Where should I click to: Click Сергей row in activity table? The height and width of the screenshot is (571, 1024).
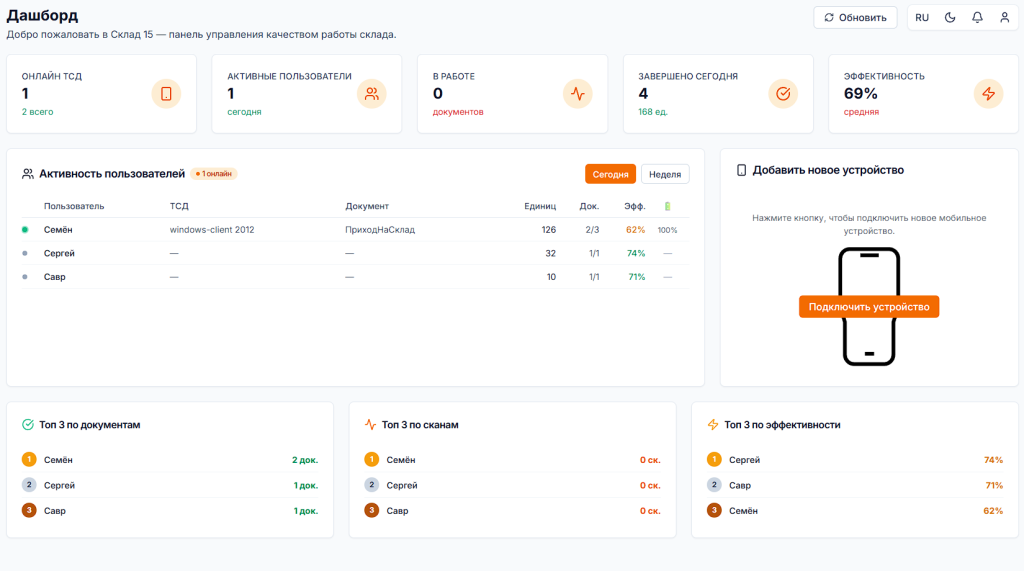click(59, 253)
